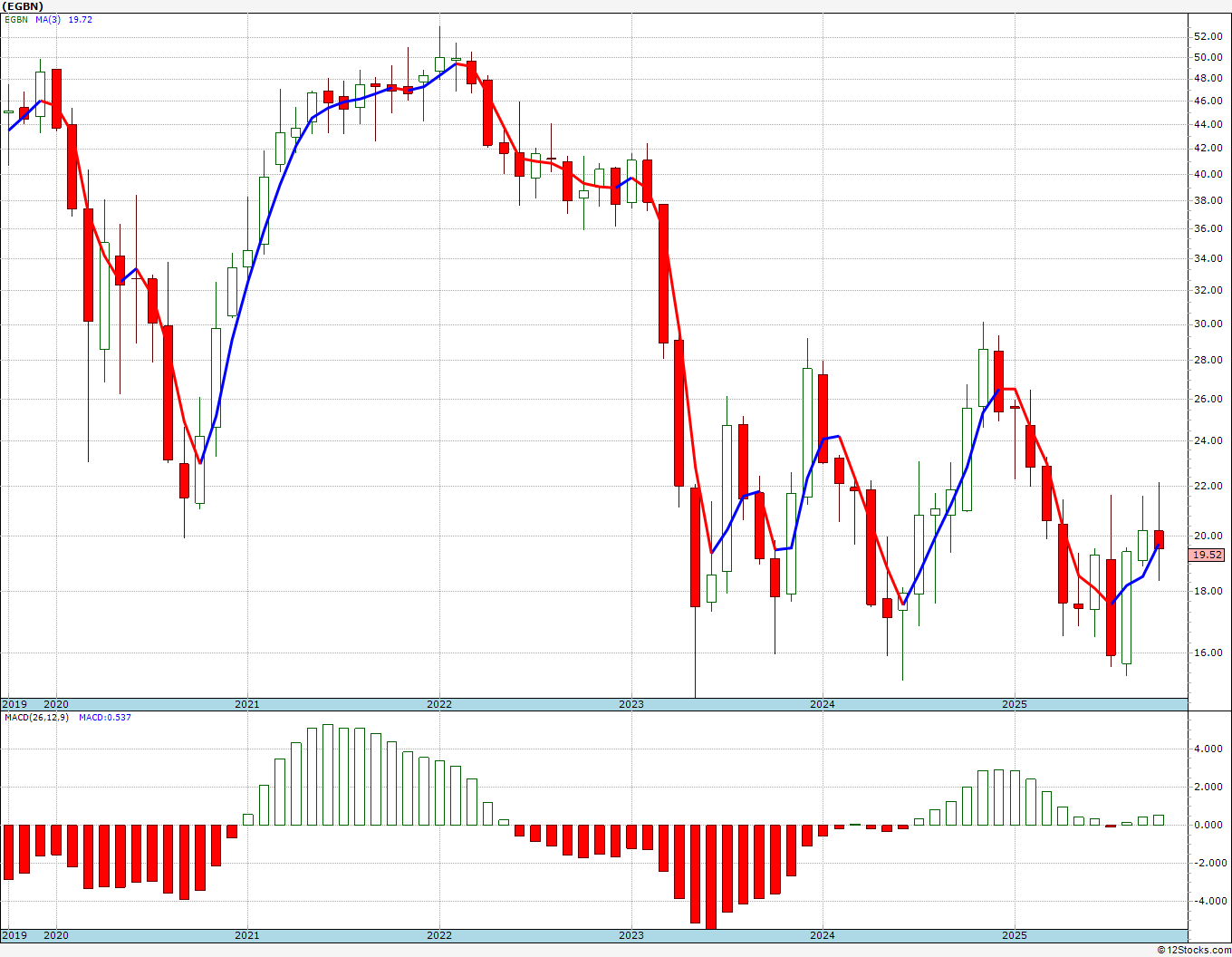Viewport: 1232px width, 957px height.
Task: Select 2022 on the MACD panel time axis
Action: point(439,935)
